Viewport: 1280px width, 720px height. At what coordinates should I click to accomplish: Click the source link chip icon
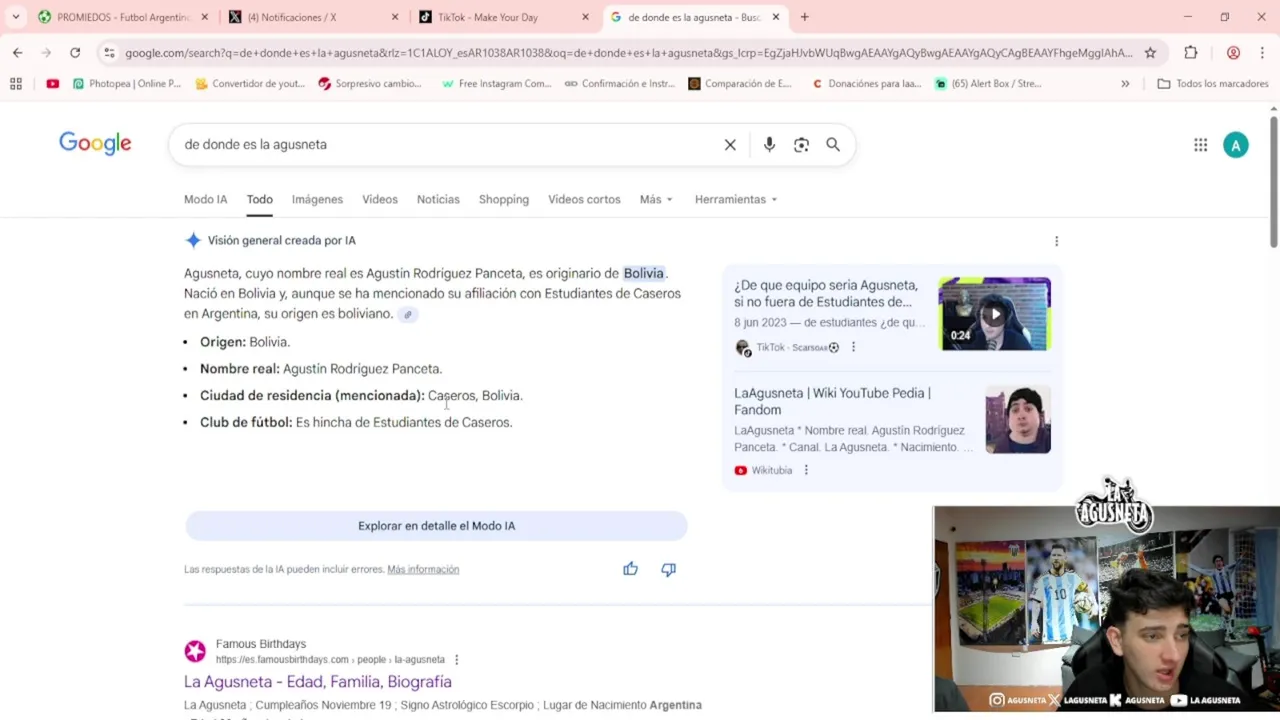point(407,315)
